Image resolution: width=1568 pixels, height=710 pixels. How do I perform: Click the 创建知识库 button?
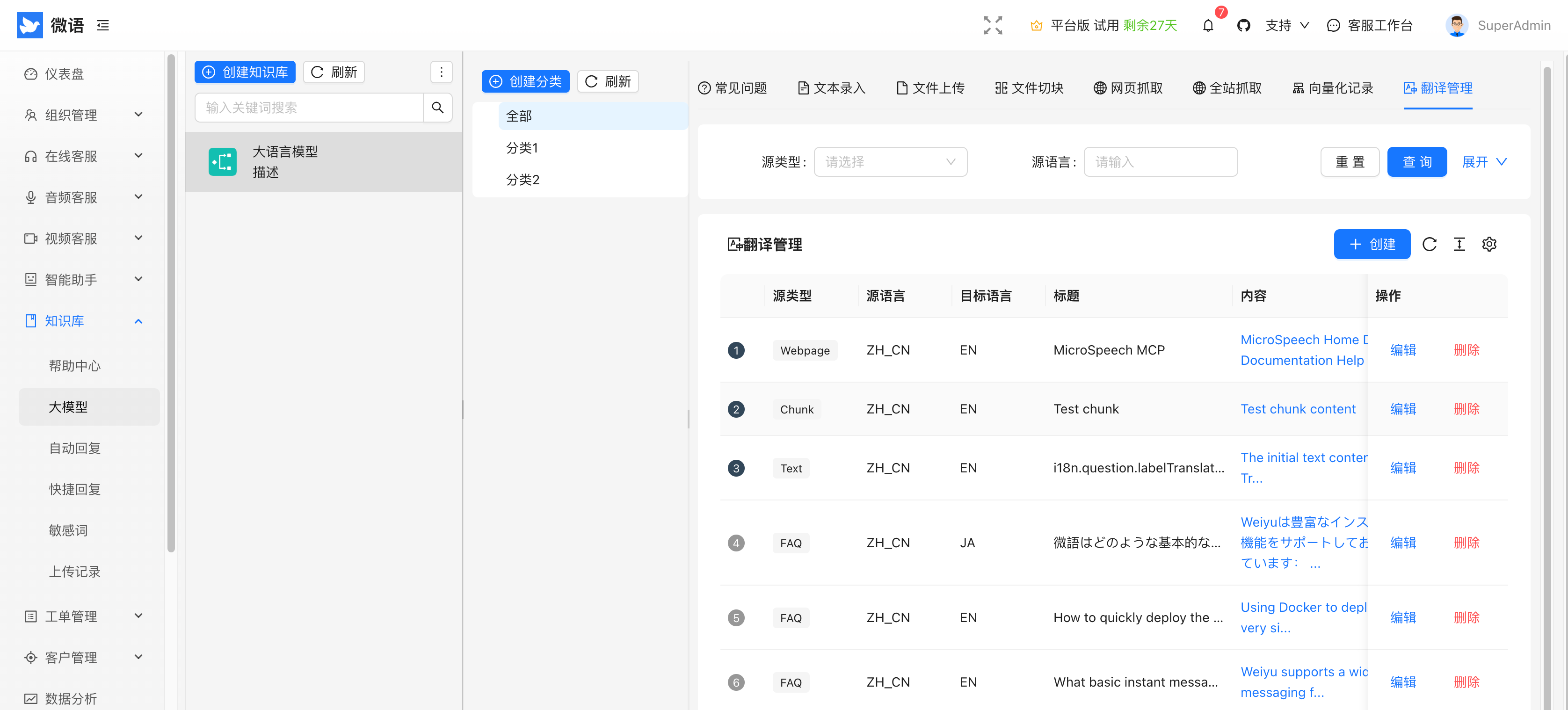tap(245, 72)
